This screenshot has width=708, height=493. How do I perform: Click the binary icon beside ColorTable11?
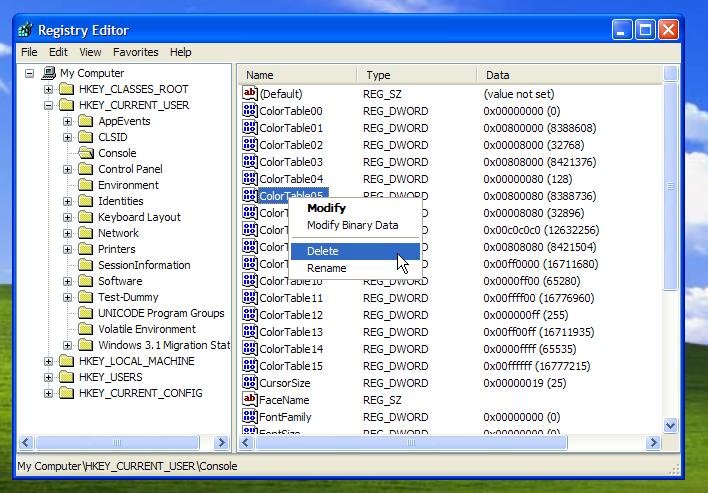pos(250,298)
